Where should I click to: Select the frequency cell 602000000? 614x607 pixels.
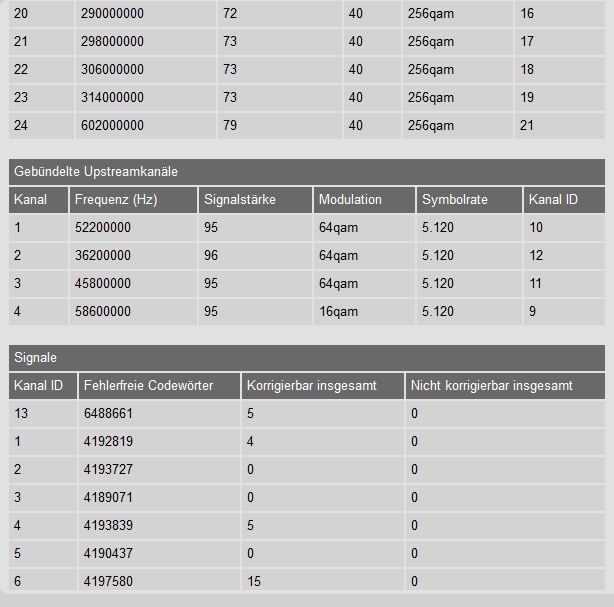109,126
